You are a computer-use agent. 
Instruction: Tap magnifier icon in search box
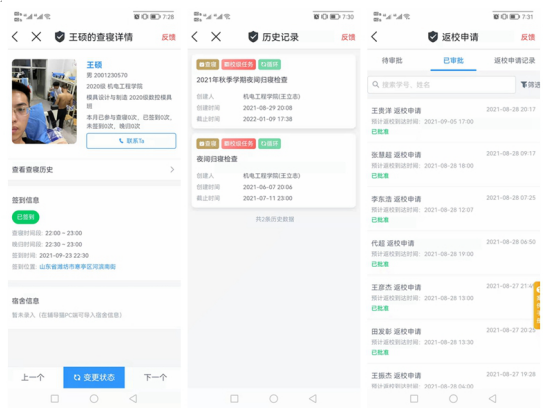coord(376,85)
